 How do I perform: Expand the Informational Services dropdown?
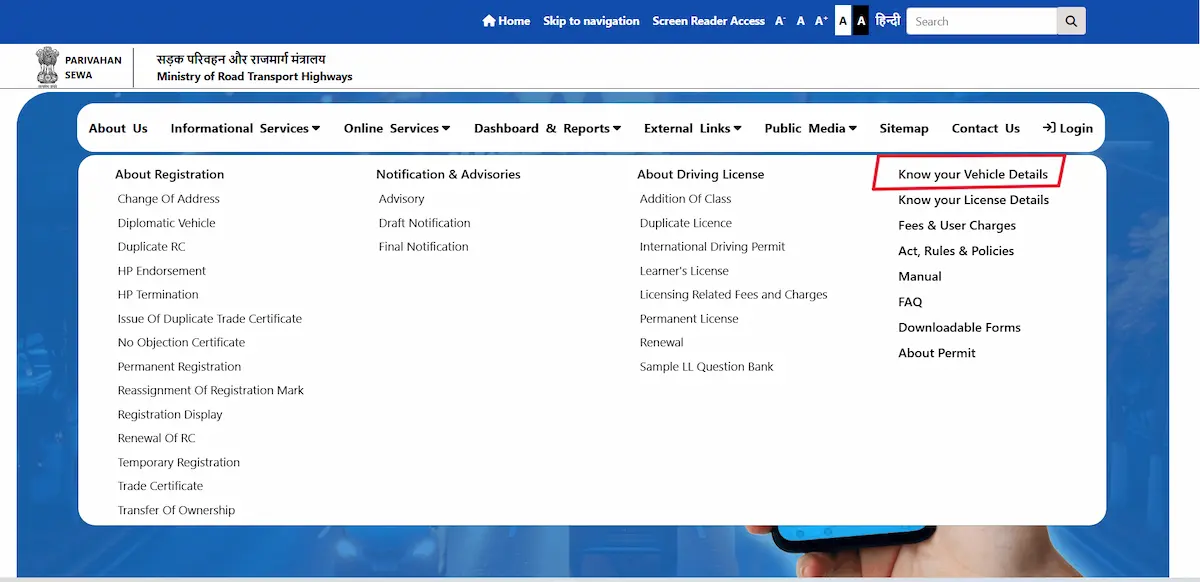coord(245,128)
